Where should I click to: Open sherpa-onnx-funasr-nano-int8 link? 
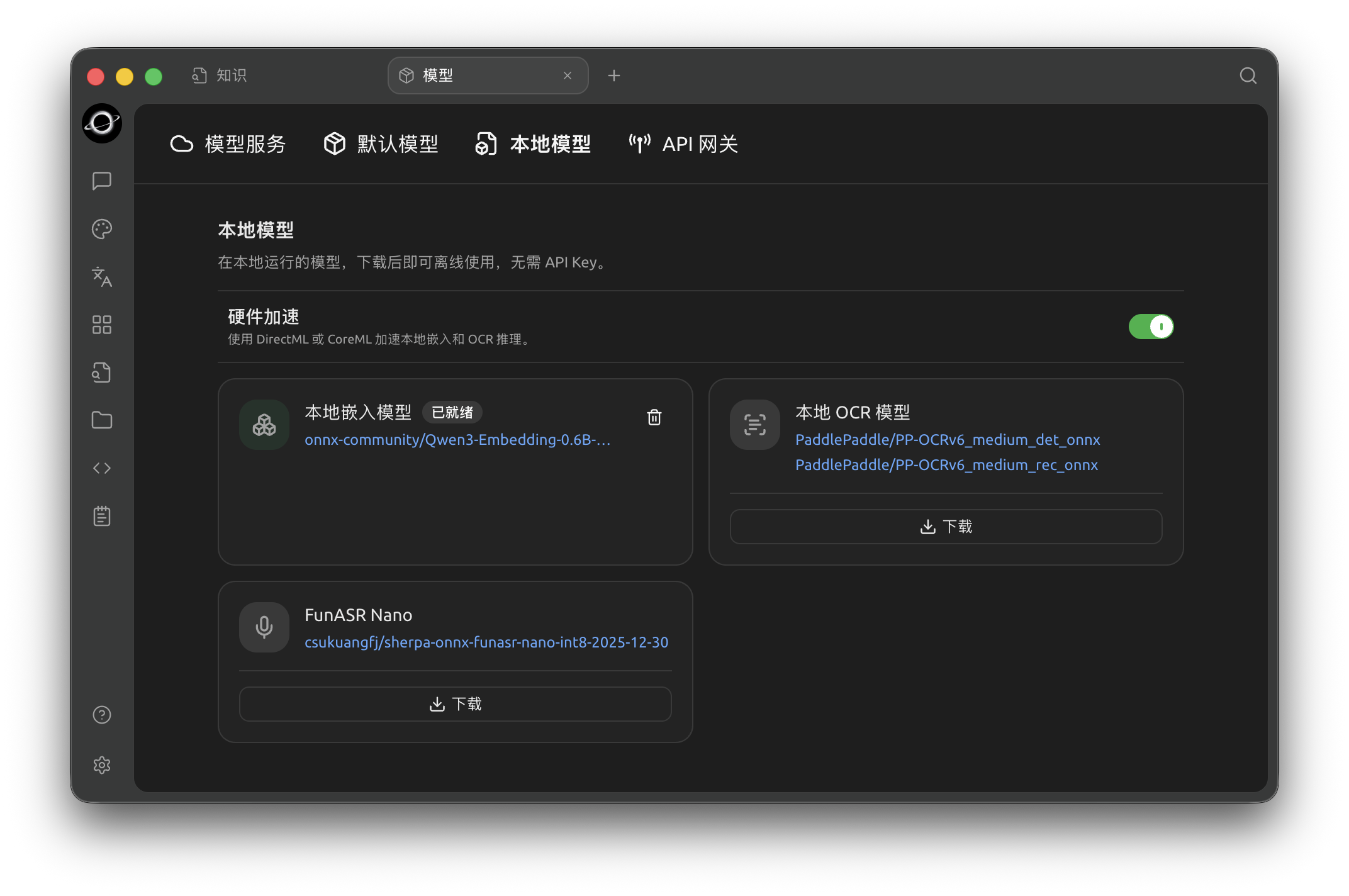486,642
